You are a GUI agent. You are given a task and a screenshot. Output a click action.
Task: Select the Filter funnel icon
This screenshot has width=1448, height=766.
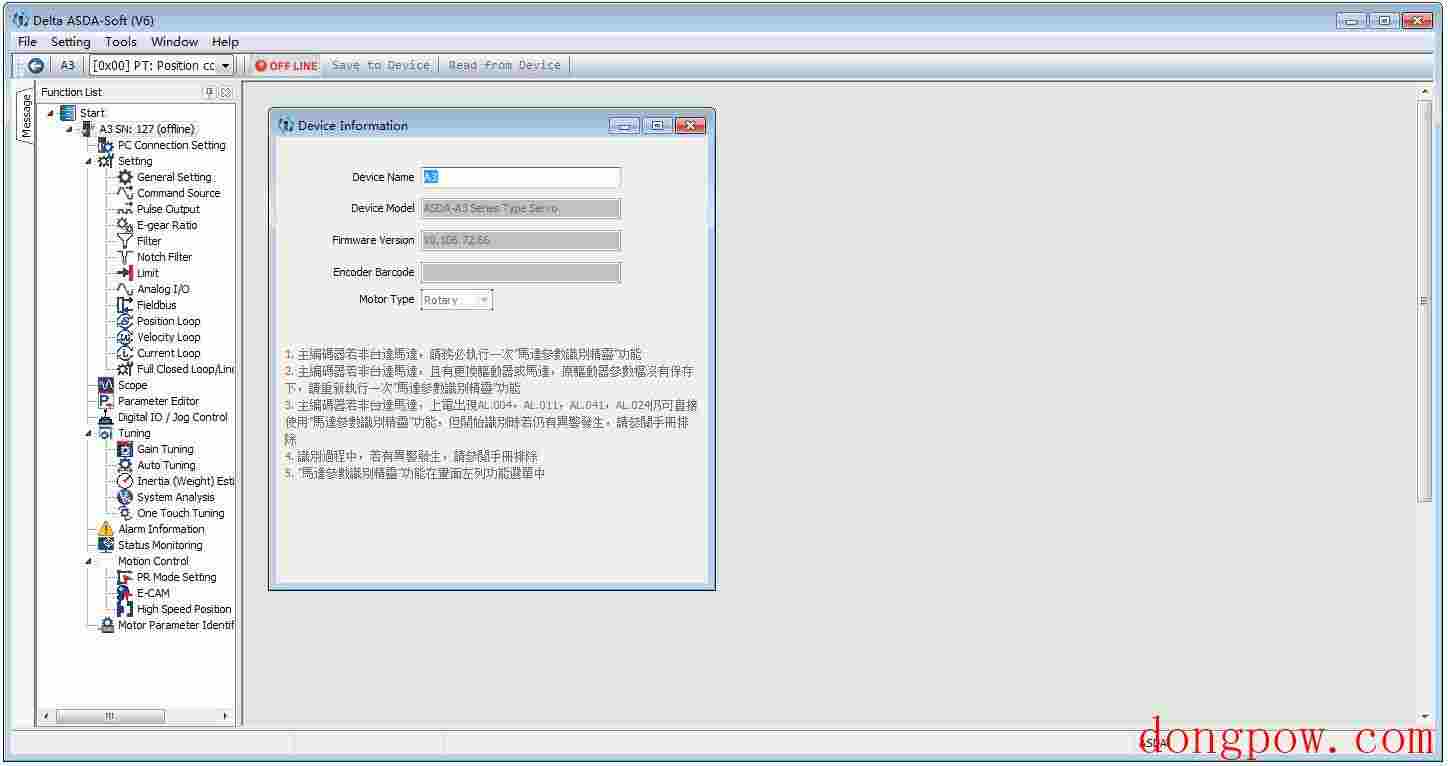(x=125, y=241)
